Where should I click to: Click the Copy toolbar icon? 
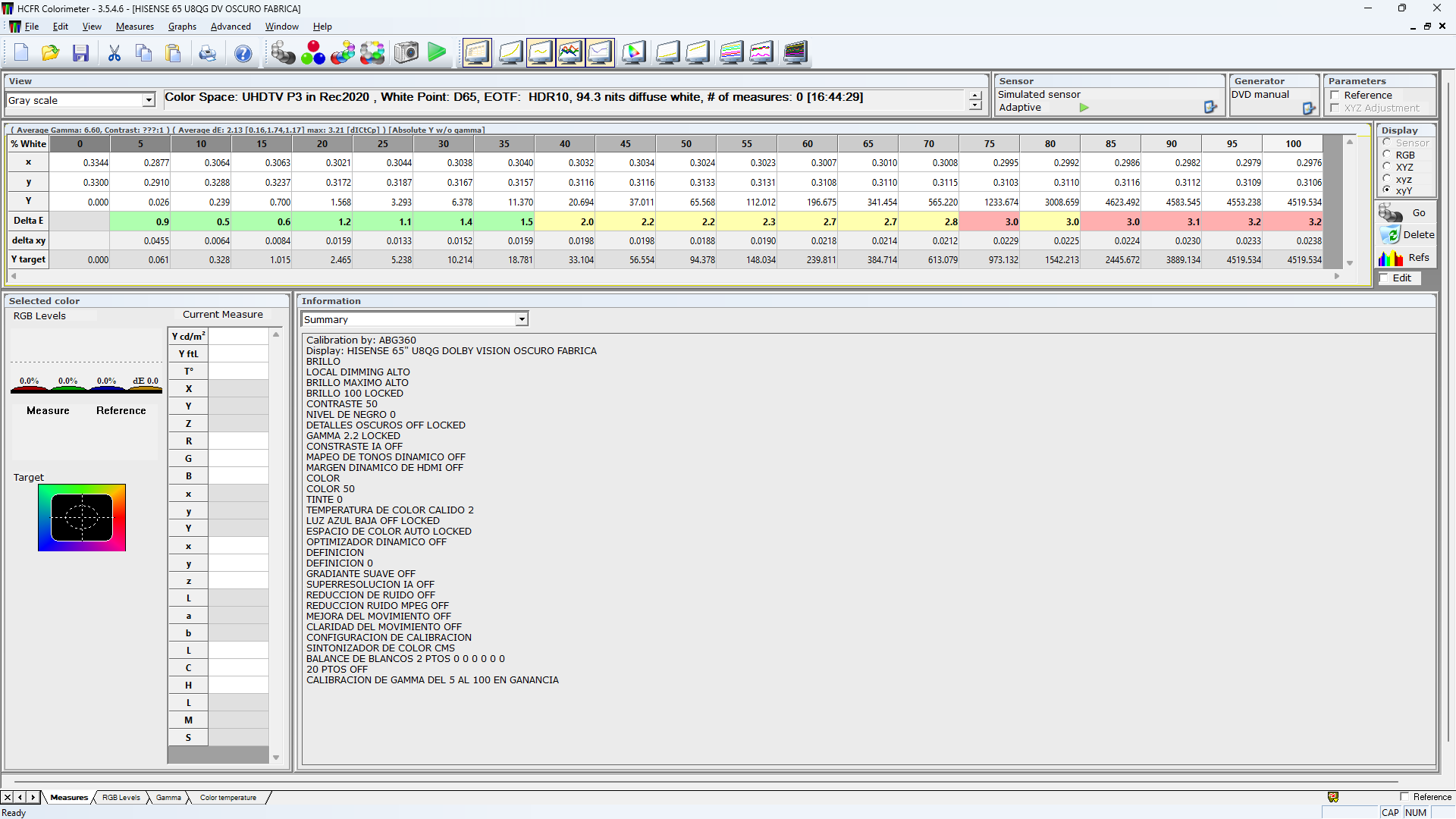(144, 53)
